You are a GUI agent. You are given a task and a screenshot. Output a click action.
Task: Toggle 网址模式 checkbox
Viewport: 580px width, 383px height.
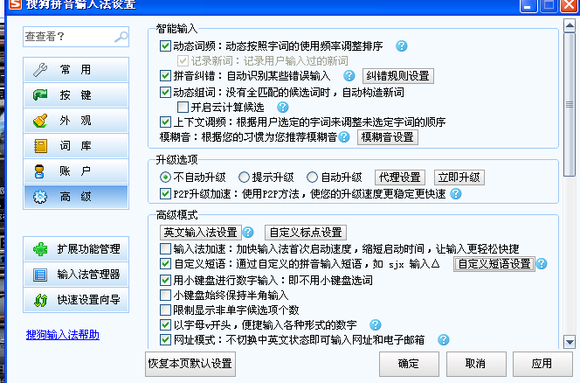(165, 340)
